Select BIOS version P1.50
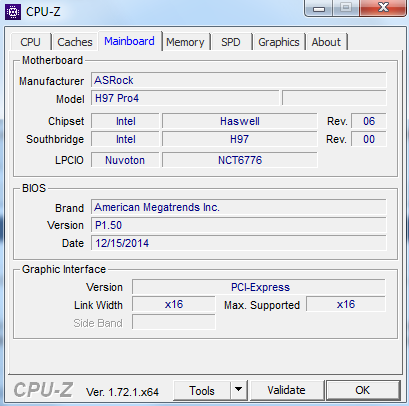 click(x=239, y=225)
